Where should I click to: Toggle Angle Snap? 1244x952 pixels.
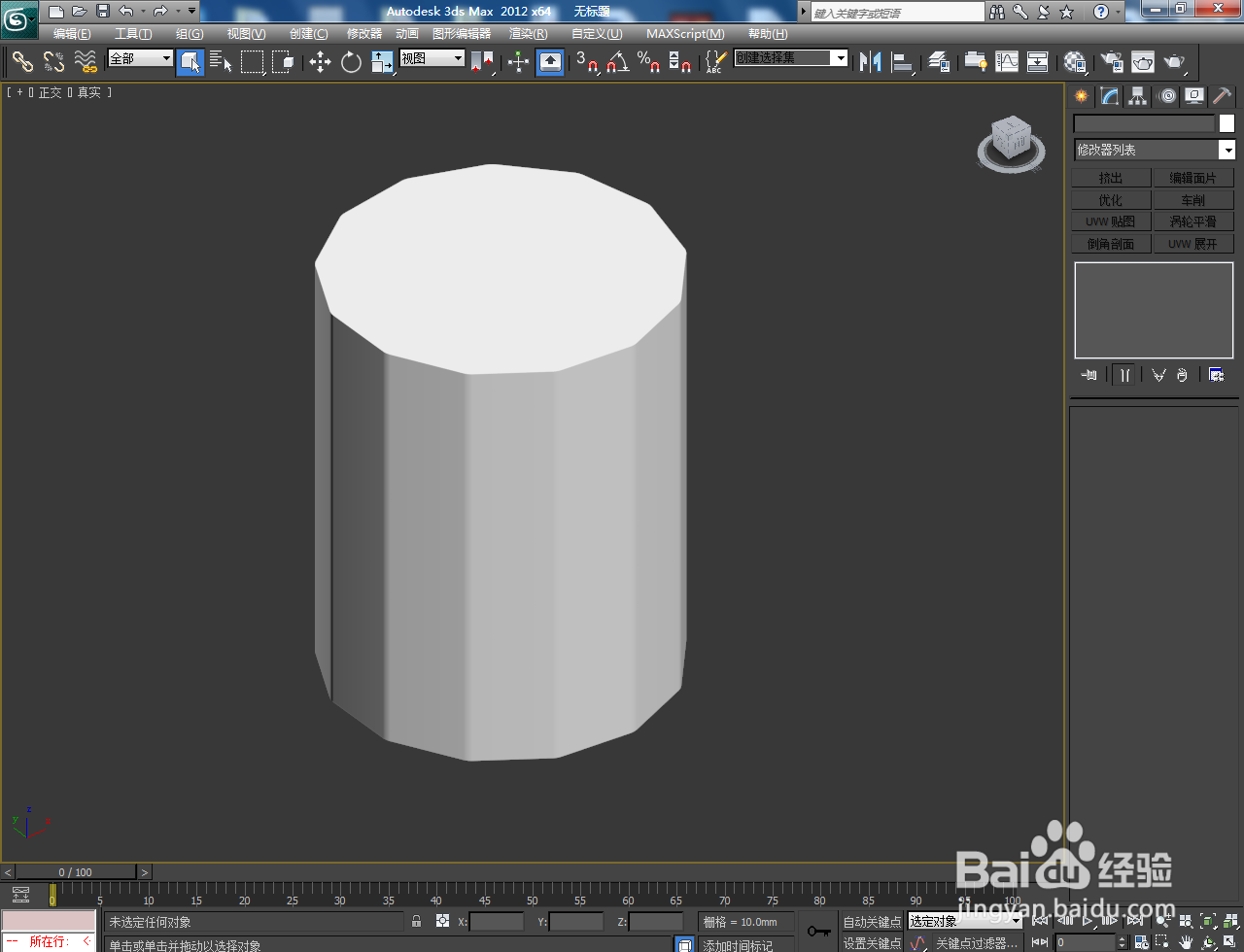pyautogui.click(x=617, y=62)
